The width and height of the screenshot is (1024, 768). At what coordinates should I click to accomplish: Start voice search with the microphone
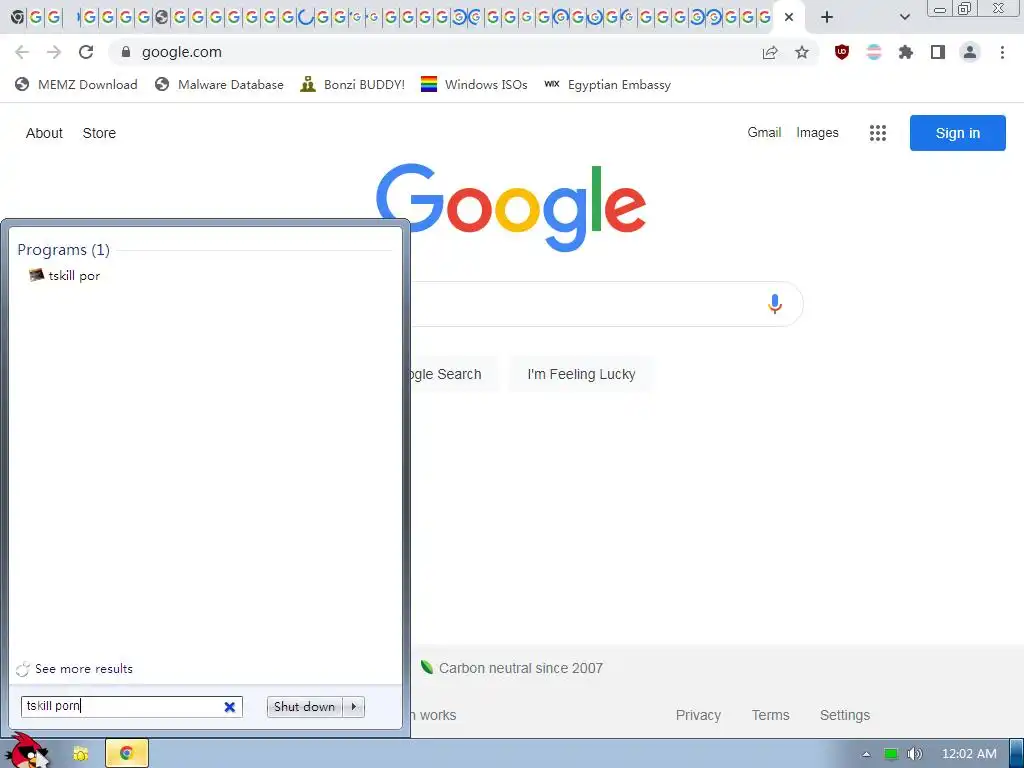pyautogui.click(x=775, y=304)
